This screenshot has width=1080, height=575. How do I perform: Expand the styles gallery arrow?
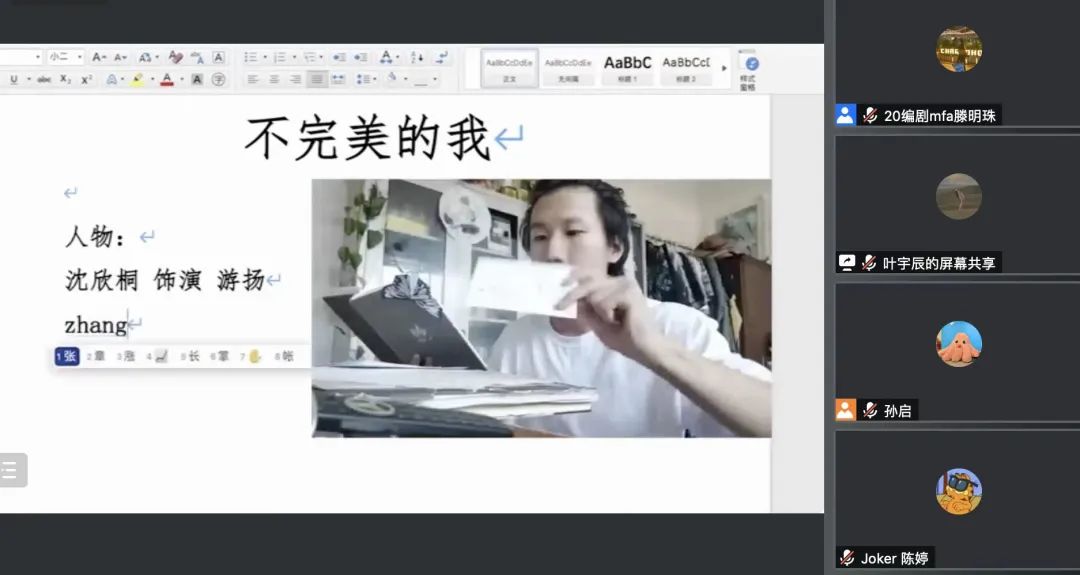pos(724,67)
